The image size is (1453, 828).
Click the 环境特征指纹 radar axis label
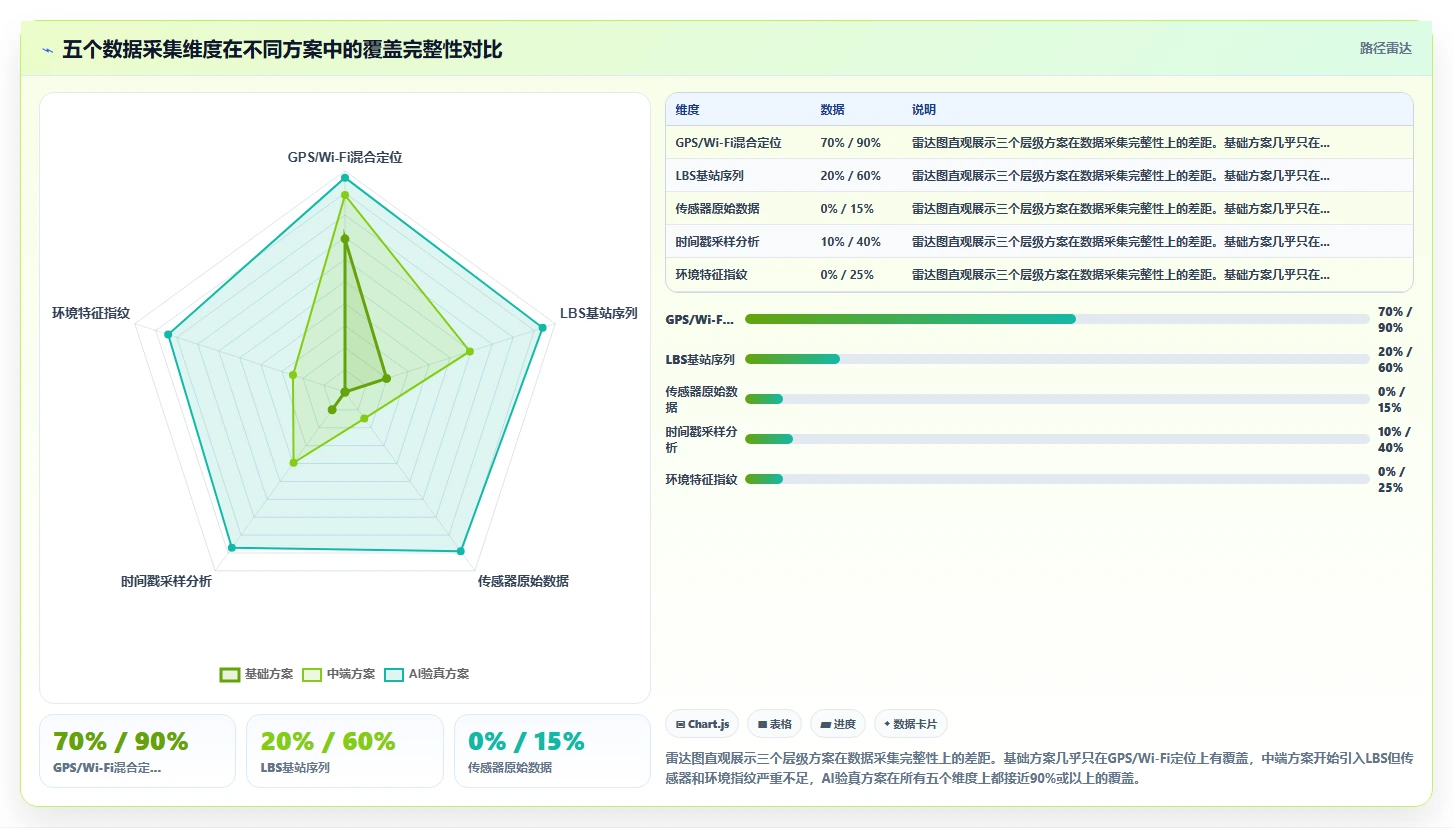91,313
